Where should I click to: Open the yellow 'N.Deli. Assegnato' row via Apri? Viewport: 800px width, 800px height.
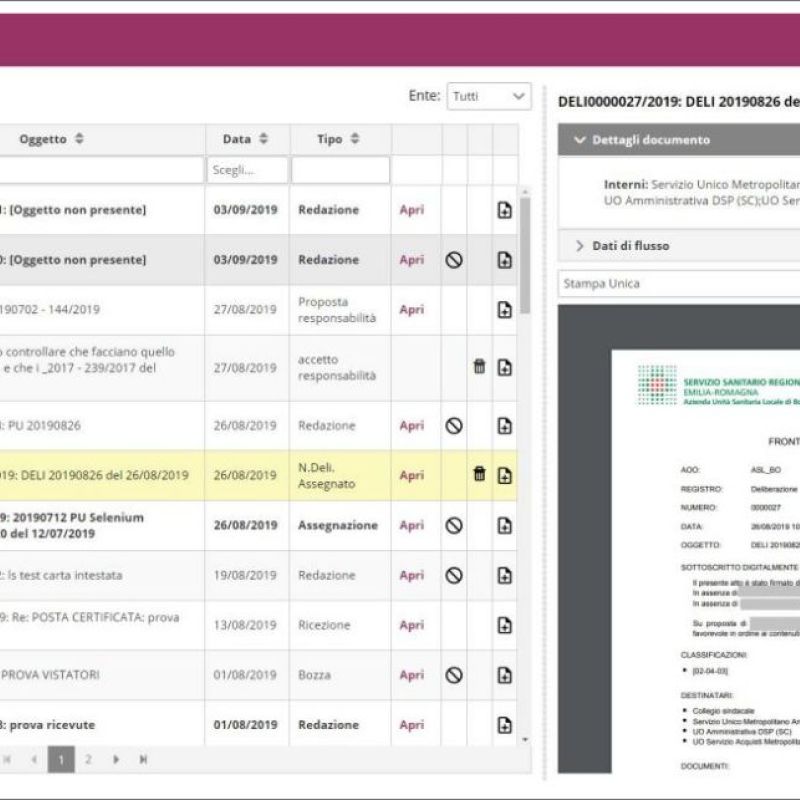(x=411, y=475)
